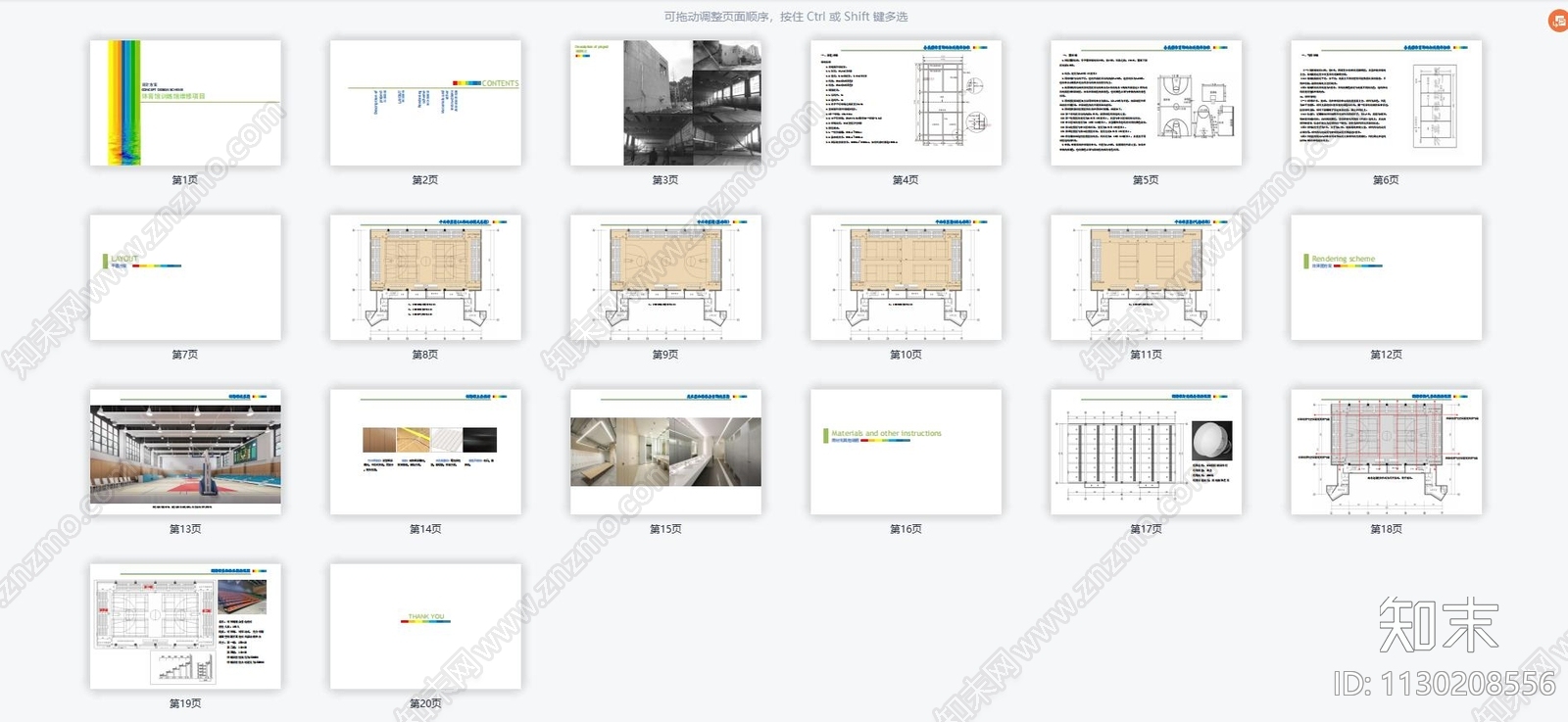Screen dimensions: 1568x722
Task: Select the page 10 floor plan thumbnail
Action: pos(906,278)
